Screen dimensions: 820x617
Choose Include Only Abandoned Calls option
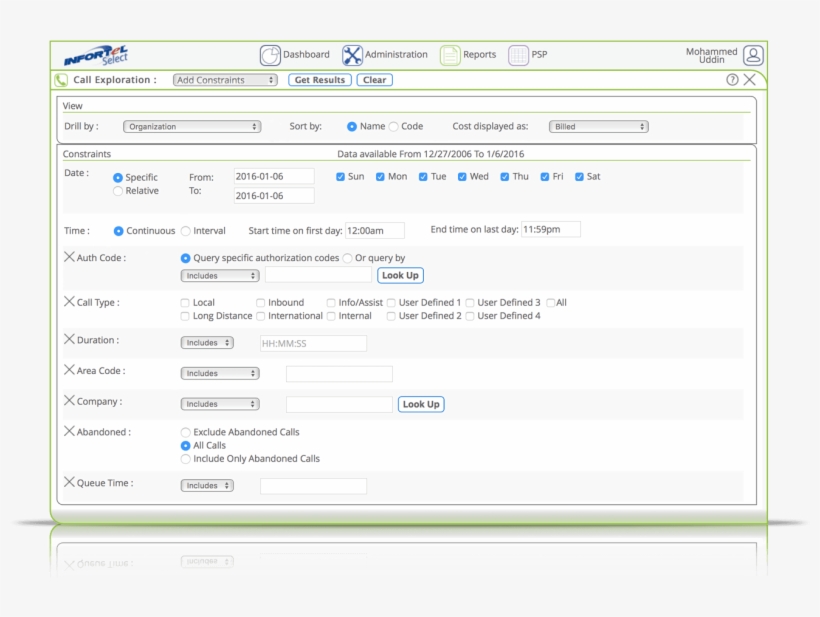point(184,458)
